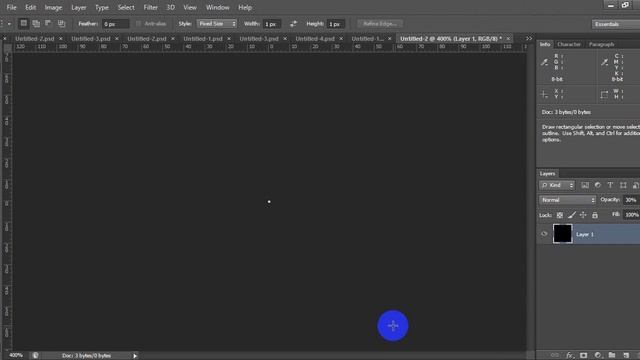Close the active Untitled-2 @ 400% tab
Screen dimensions: 640x360
pyautogui.click(x=508, y=39)
